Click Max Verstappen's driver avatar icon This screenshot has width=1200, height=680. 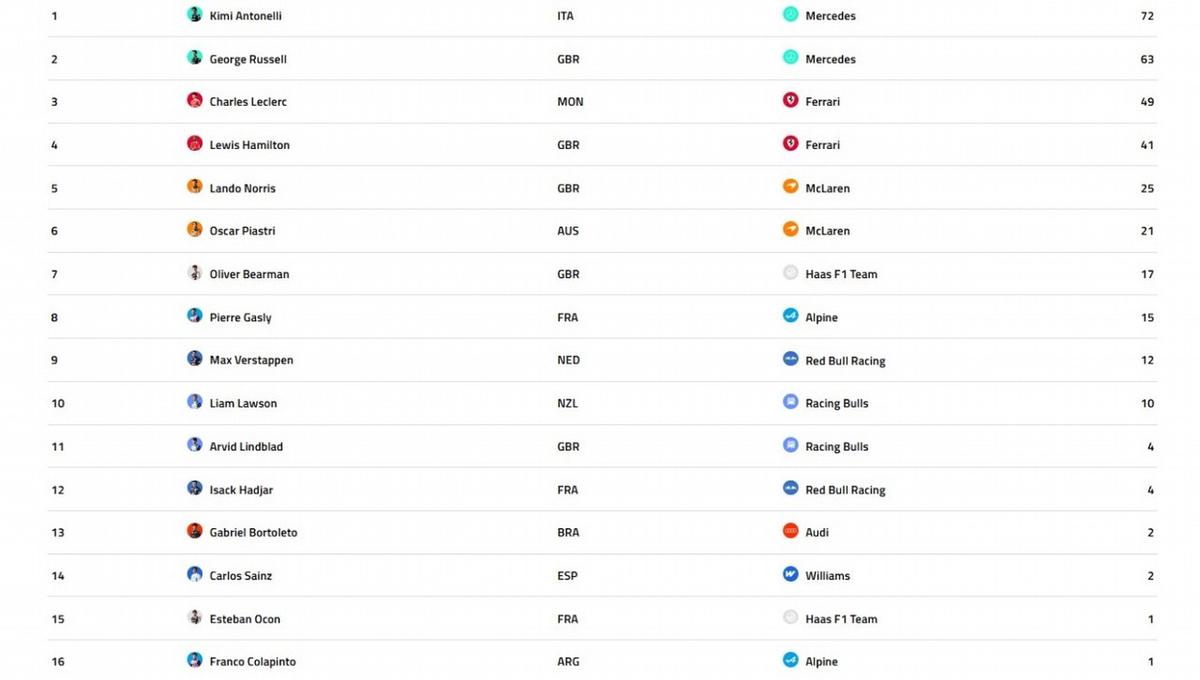click(195, 359)
